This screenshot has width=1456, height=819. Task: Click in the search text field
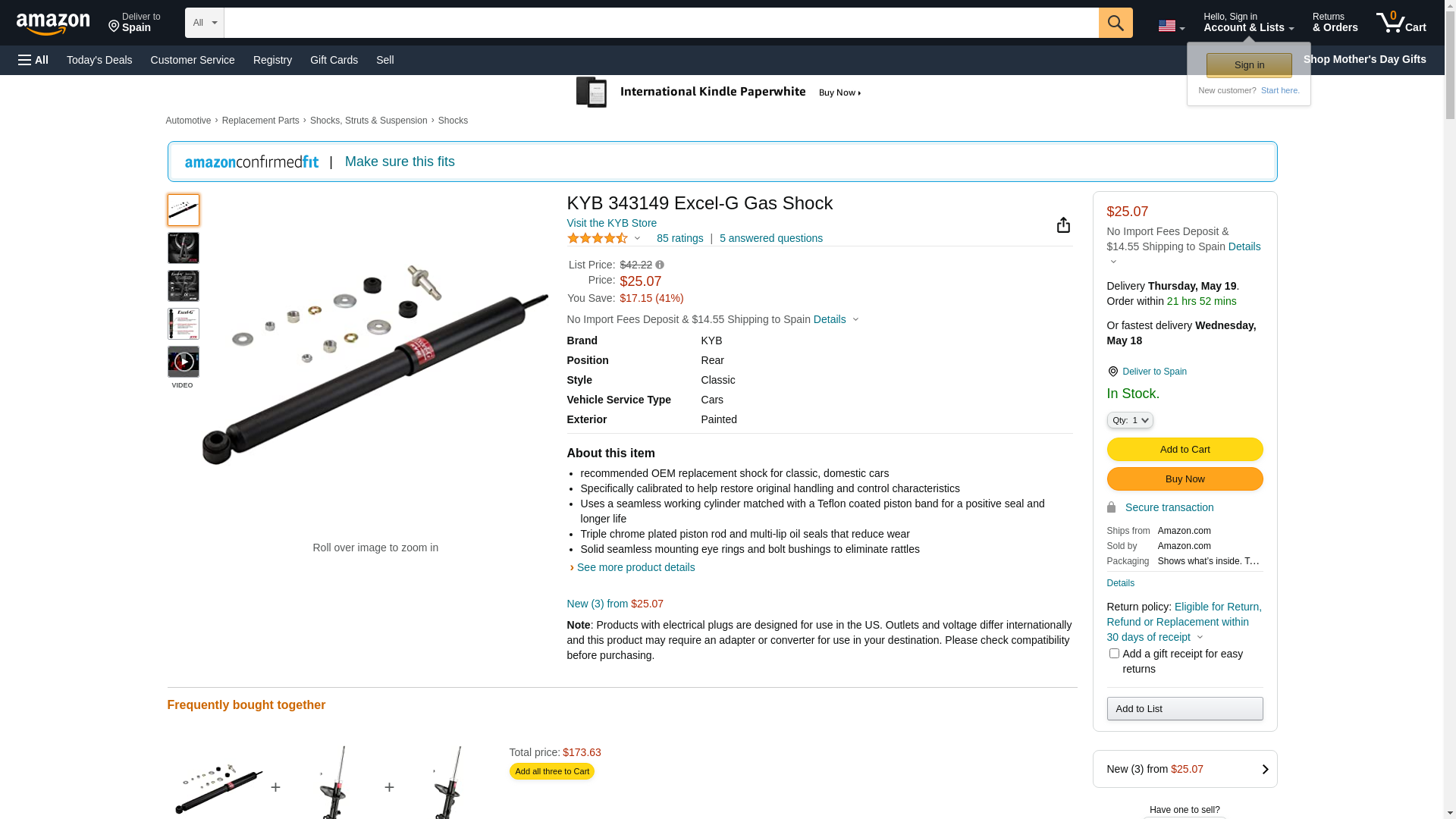661,23
